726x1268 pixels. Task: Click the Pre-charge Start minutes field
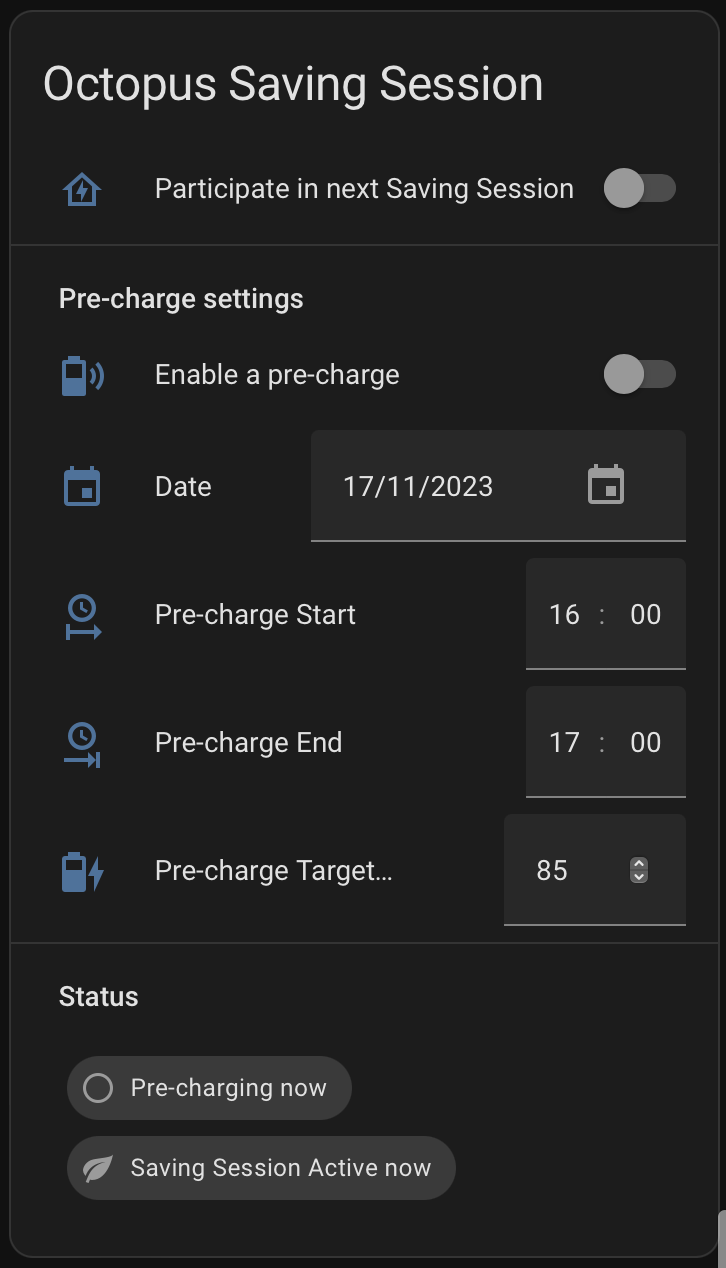coord(645,614)
